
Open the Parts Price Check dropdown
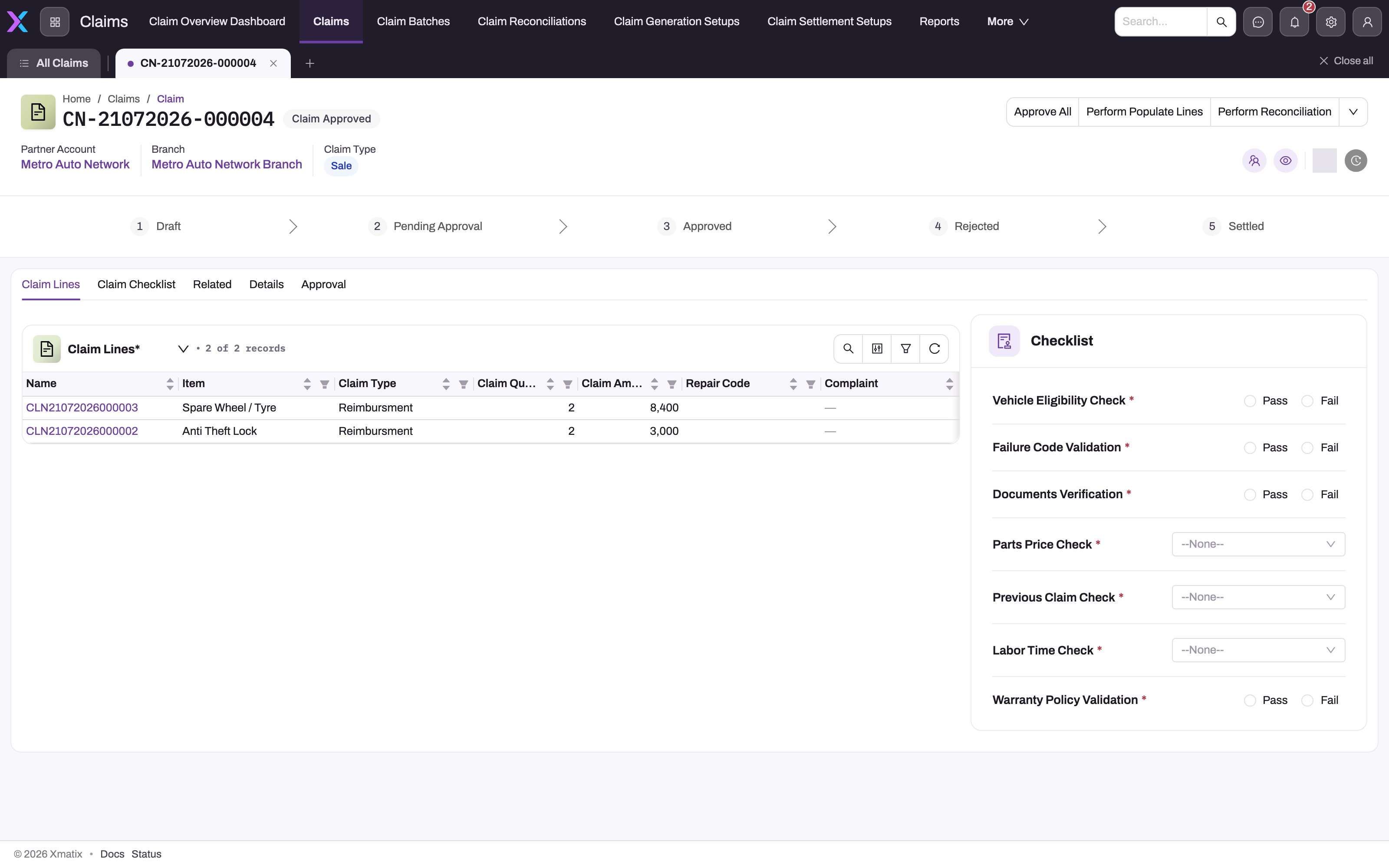tap(1258, 544)
